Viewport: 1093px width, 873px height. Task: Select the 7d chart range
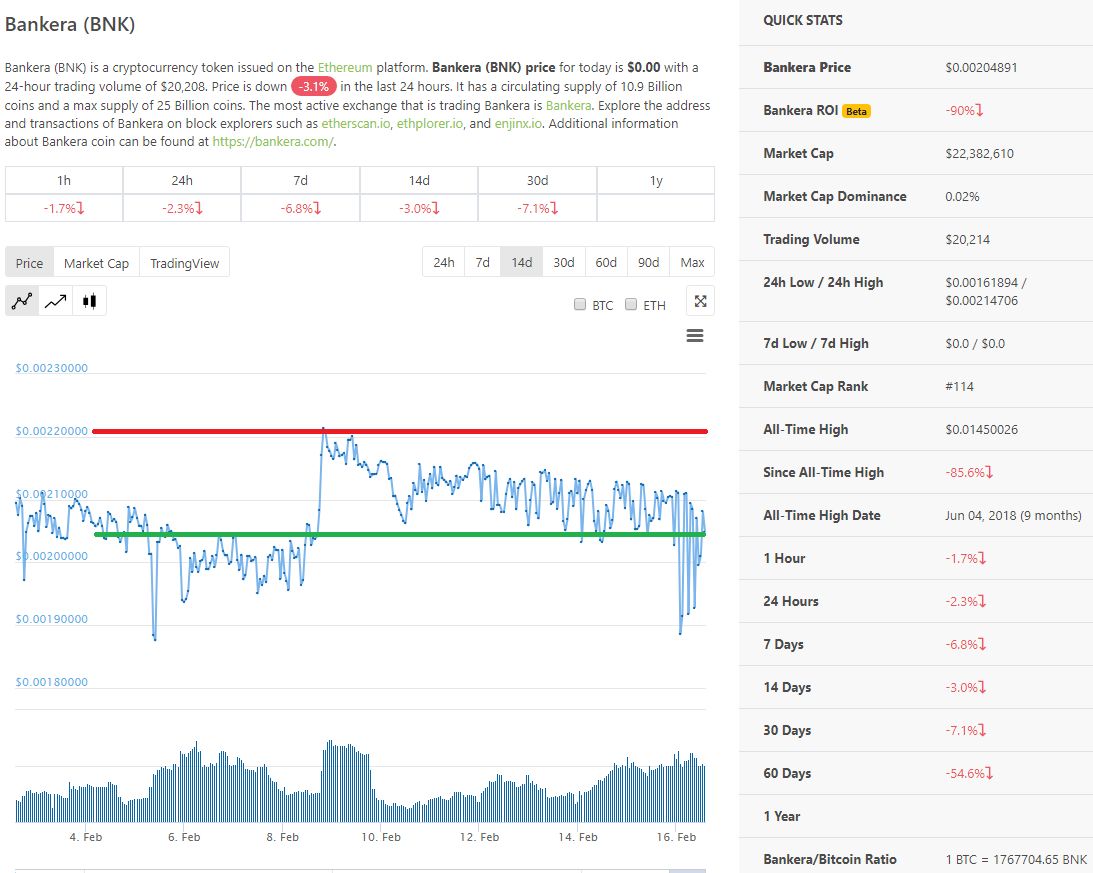coord(482,262)
